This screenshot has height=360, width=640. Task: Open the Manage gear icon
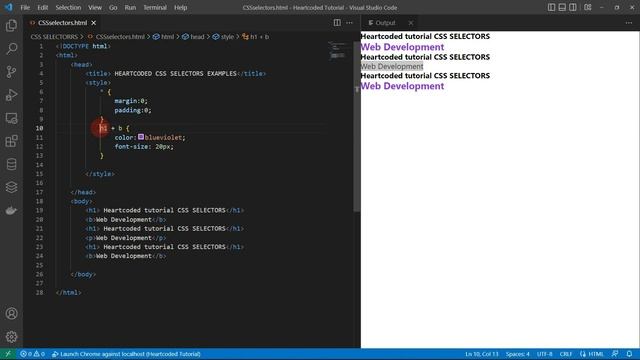coord(11,337)
